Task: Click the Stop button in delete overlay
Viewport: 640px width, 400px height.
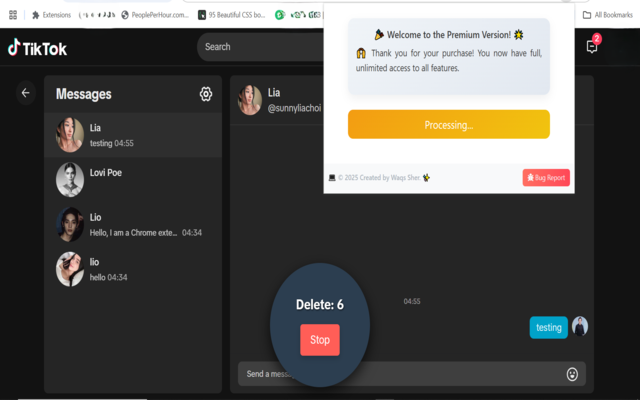Action: (320, 340)
